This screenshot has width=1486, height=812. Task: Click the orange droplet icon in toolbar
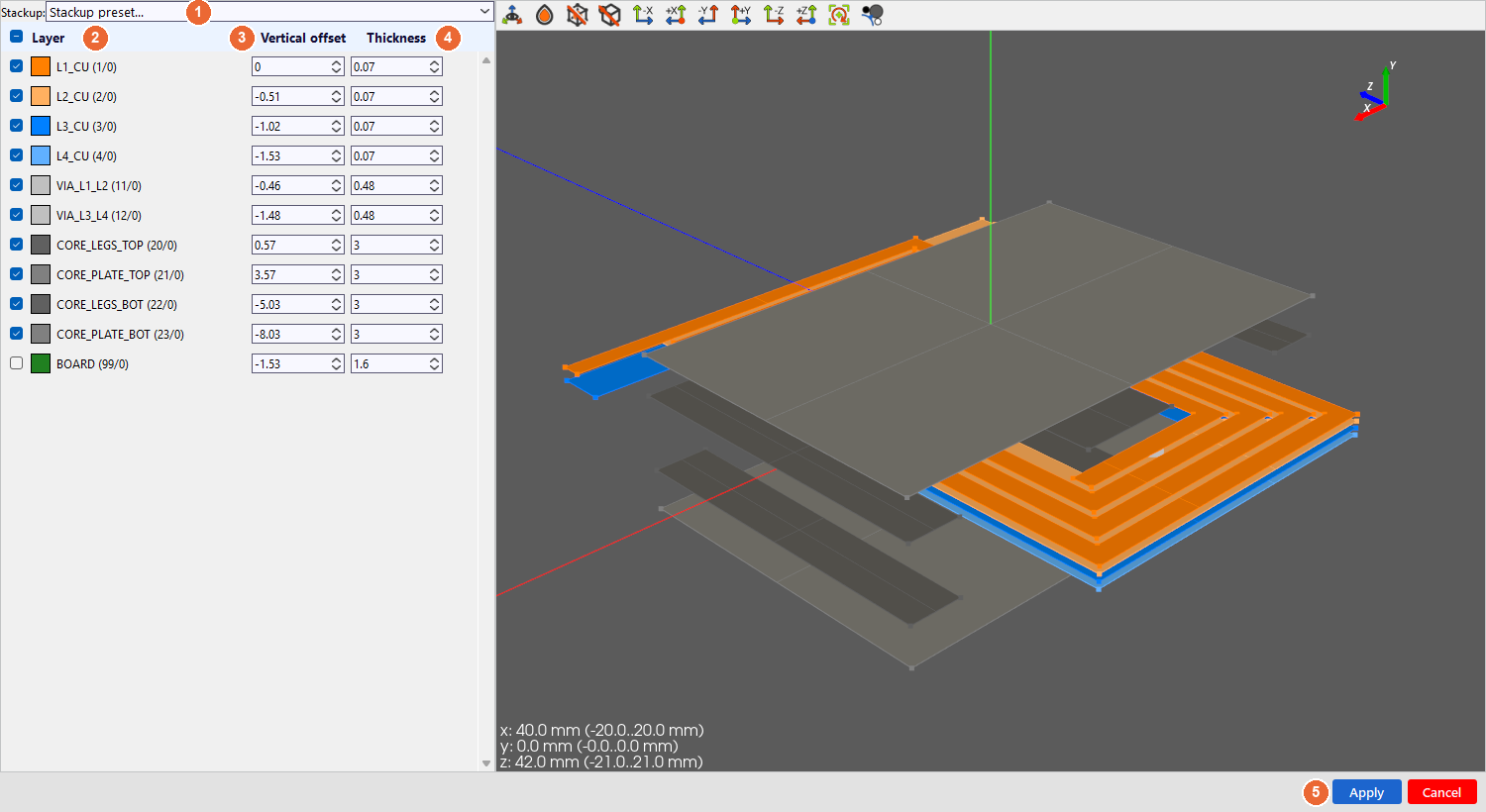(x=545, y=15)
